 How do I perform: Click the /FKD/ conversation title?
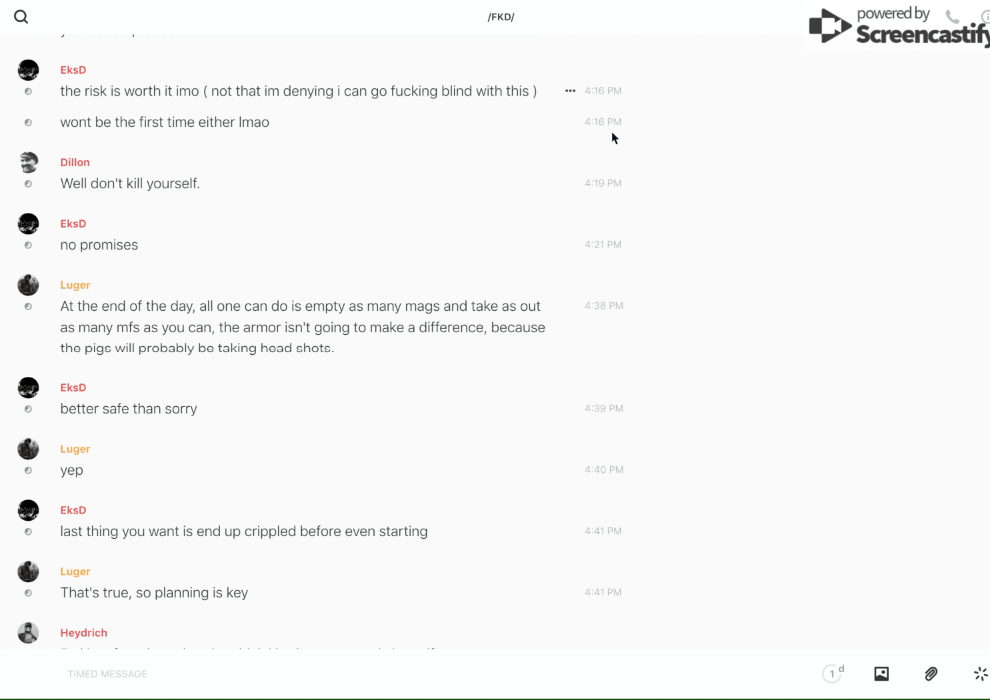[x=500, y=17]
